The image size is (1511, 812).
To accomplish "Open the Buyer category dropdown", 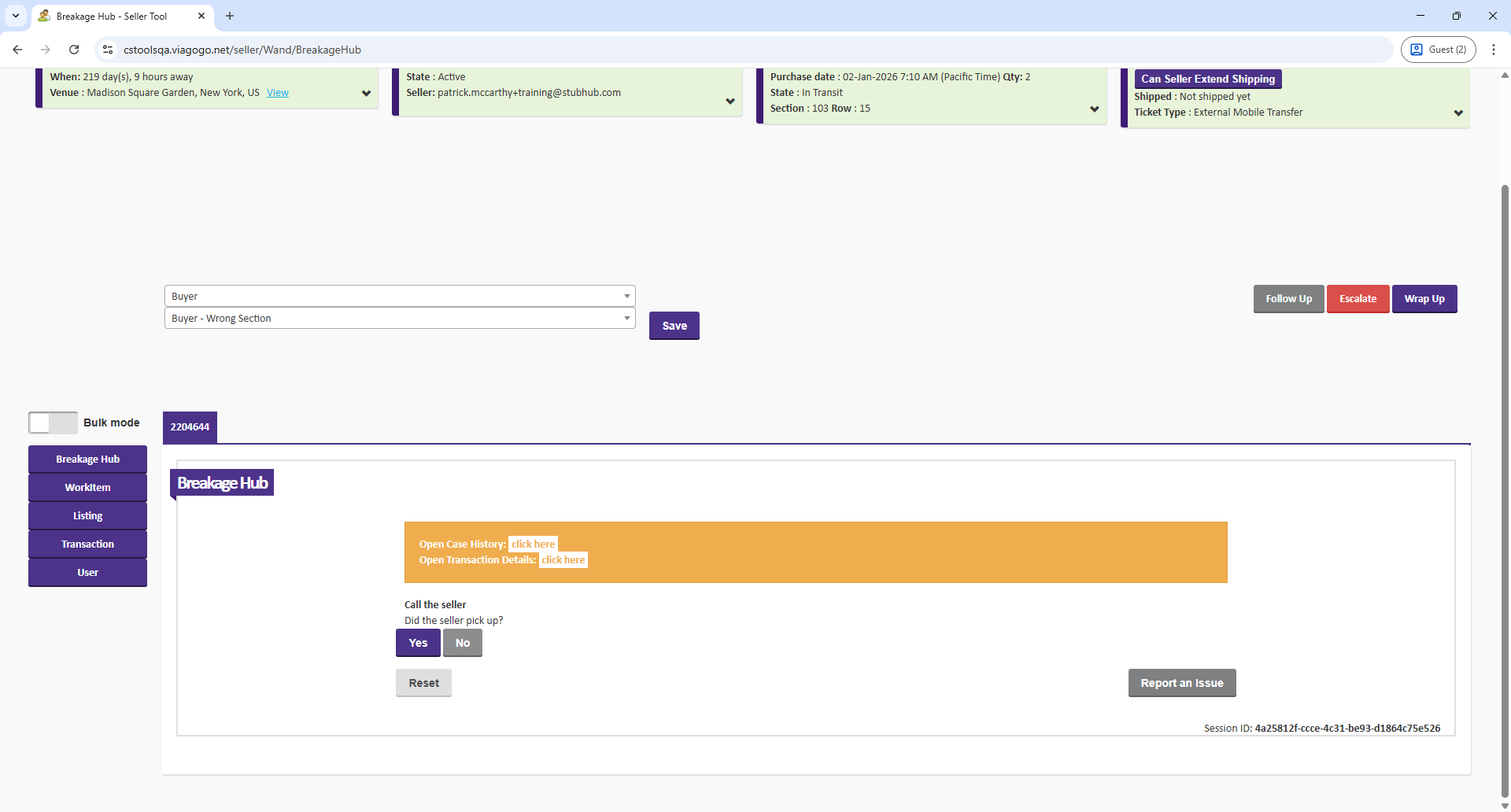I will [x=399, y=297].
